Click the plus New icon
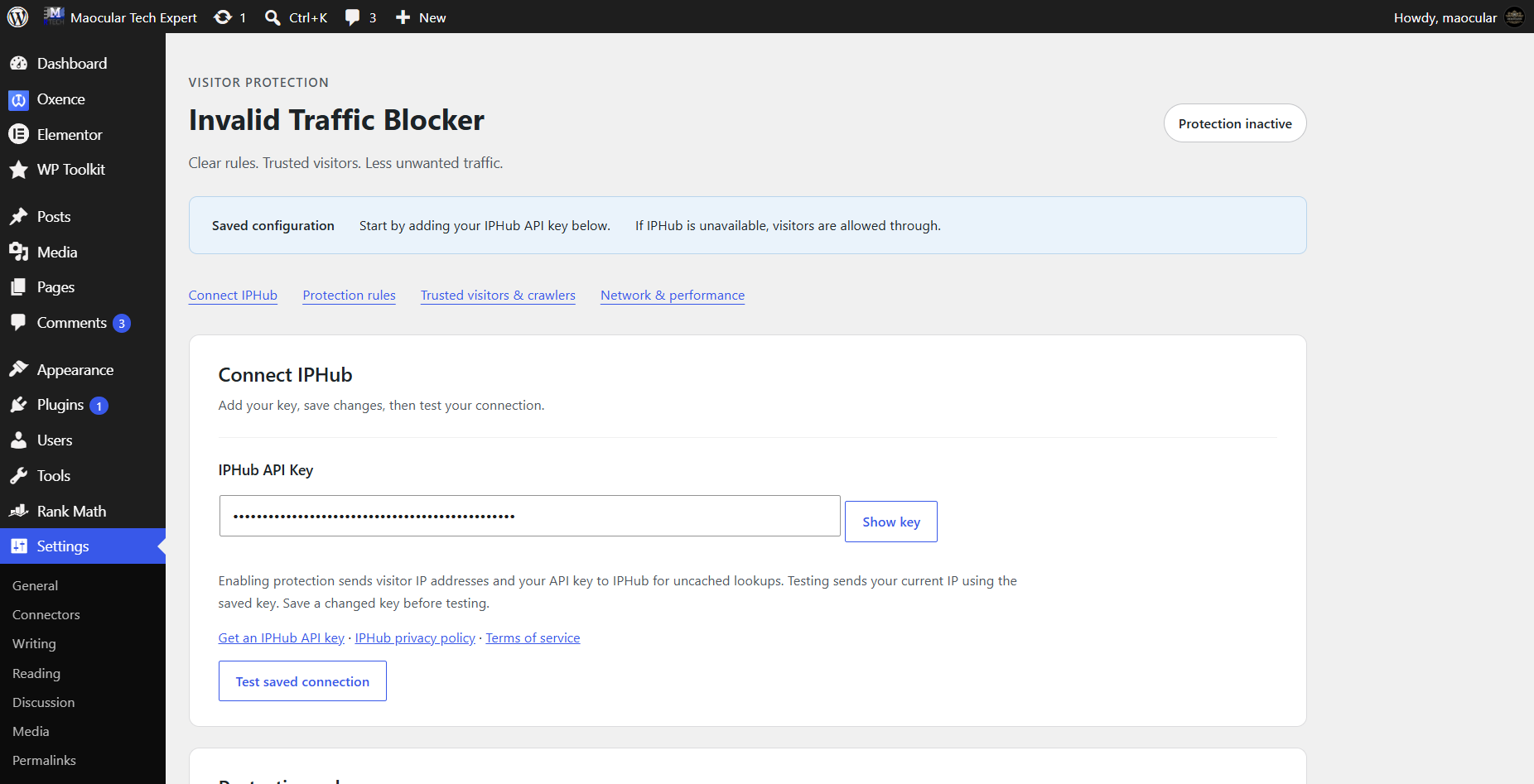This screenshot has height=784, width=1534. pyautogui.click(x=403, y=17)
